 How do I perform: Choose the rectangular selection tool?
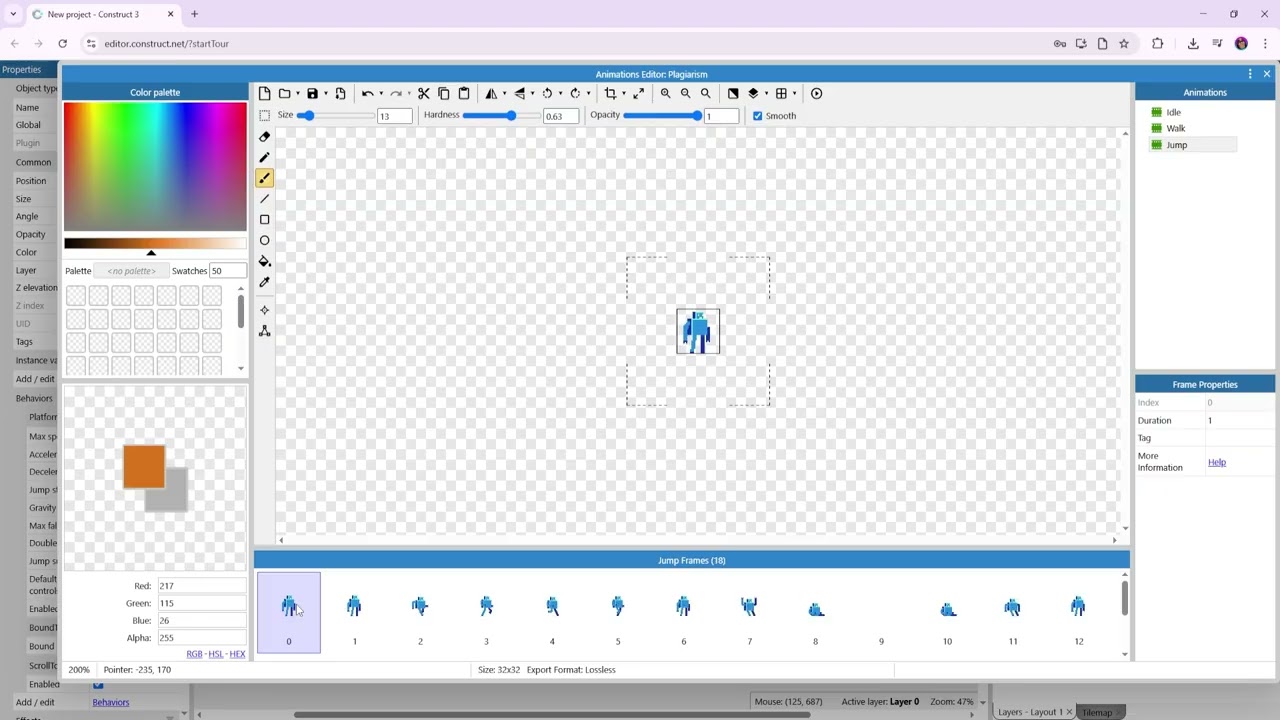tap(264, 116)
